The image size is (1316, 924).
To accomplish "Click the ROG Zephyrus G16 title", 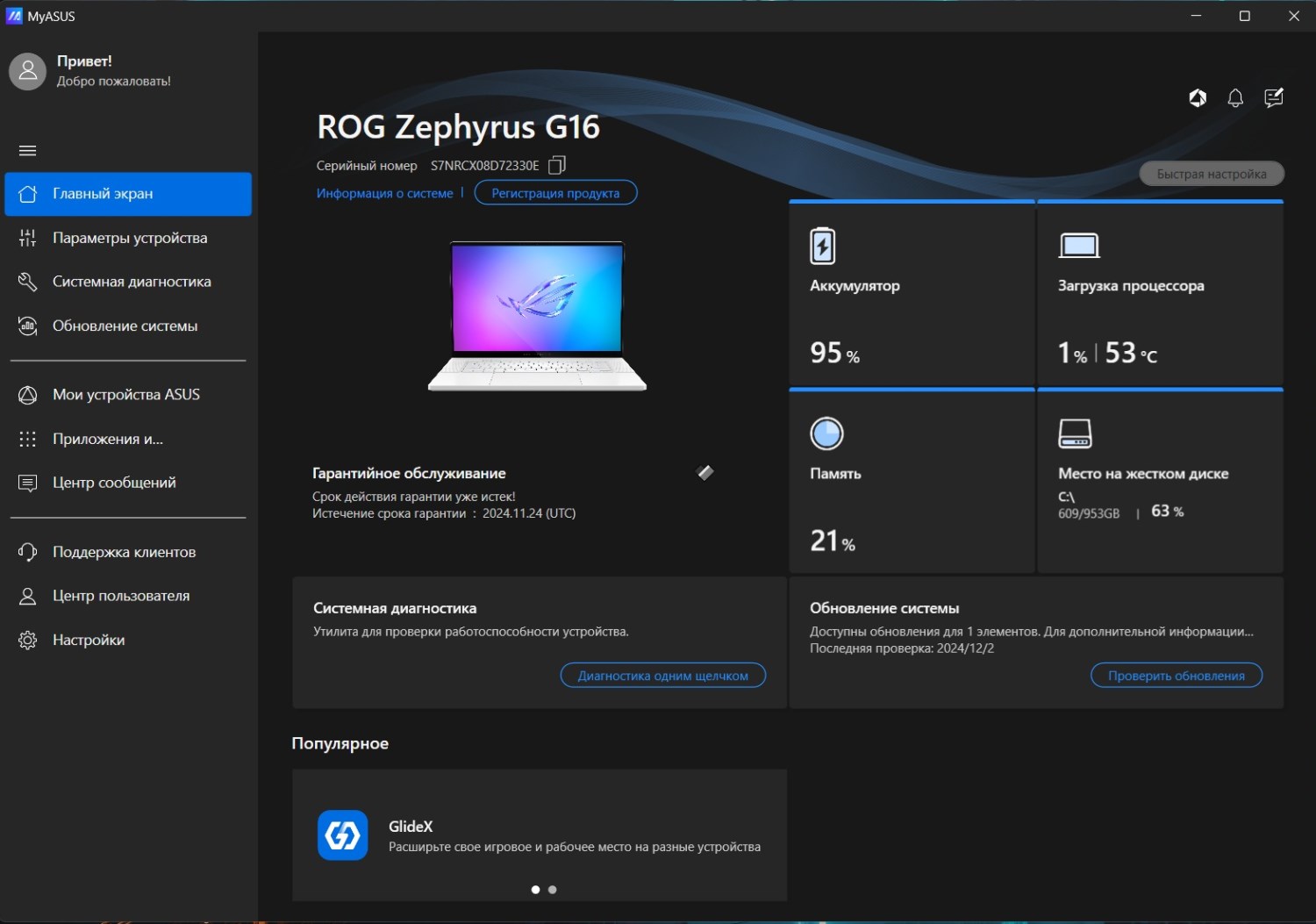I will pyautogui.click(x=458, y=127).
